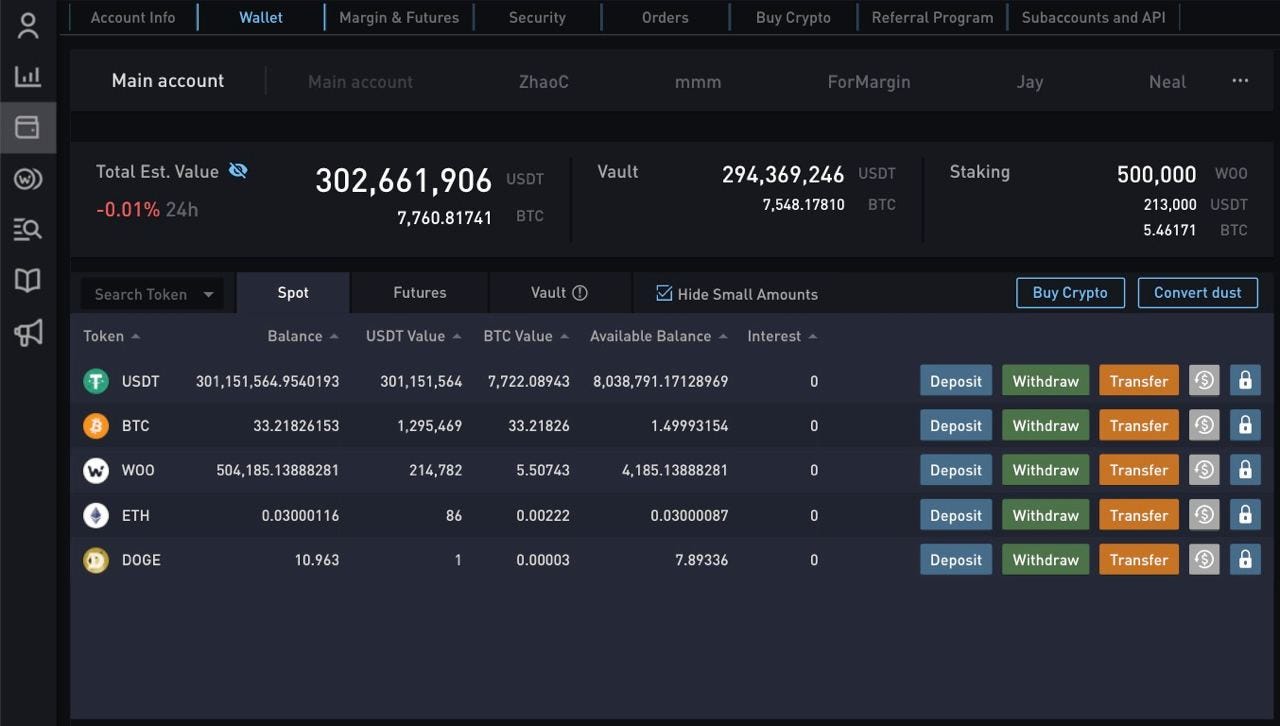Open the megaphone announcements icon in sidebar

(28, 333)
